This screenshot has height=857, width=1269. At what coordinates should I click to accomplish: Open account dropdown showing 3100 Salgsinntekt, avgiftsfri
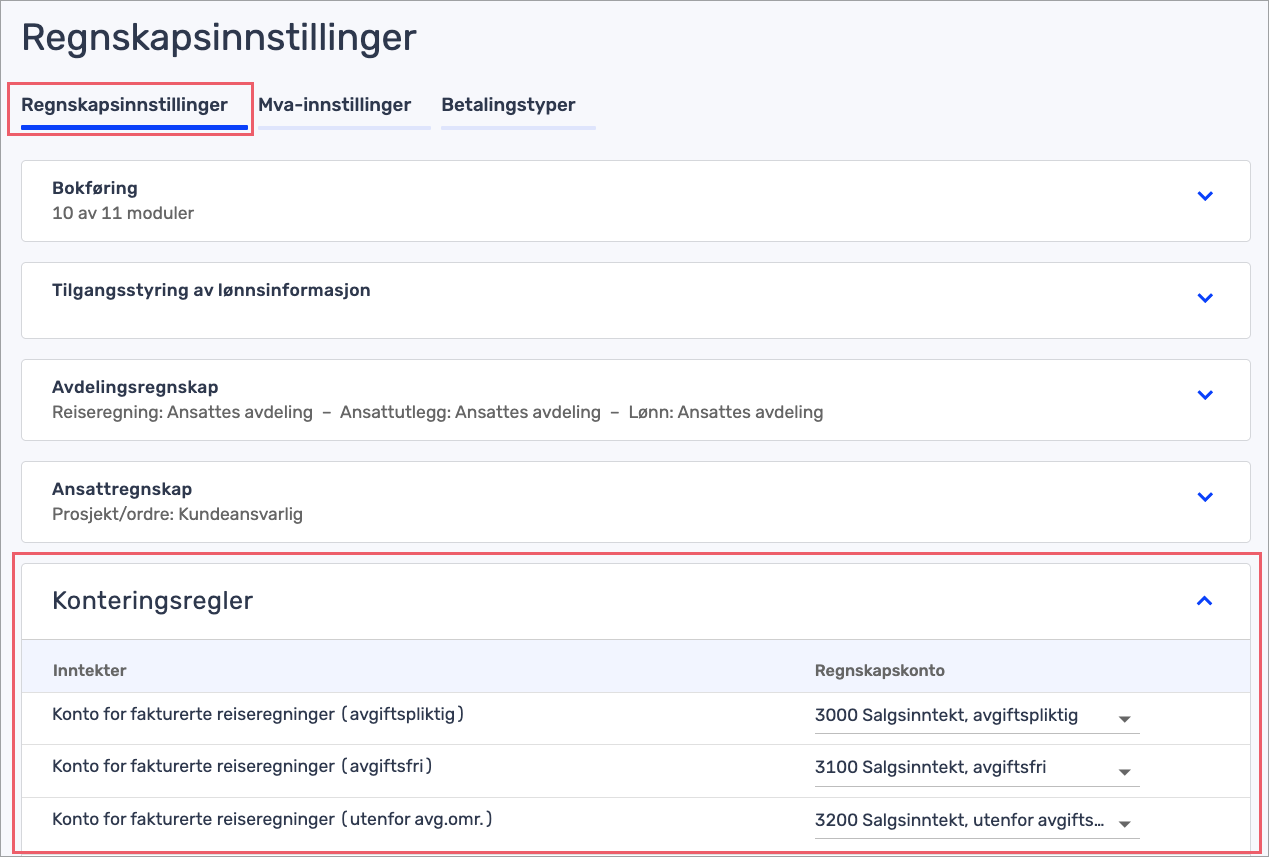[x=1125, y=771]
